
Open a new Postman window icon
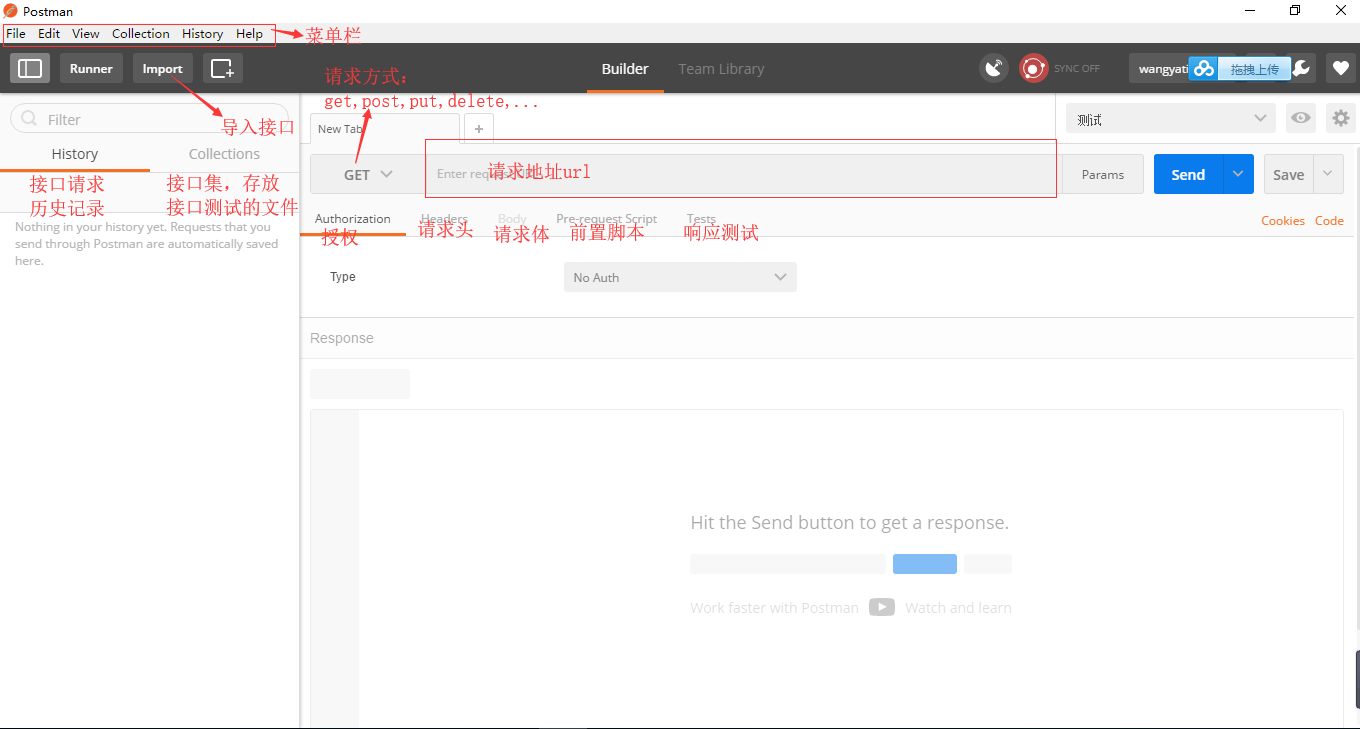pyautogui.click(x=223, y=68)
